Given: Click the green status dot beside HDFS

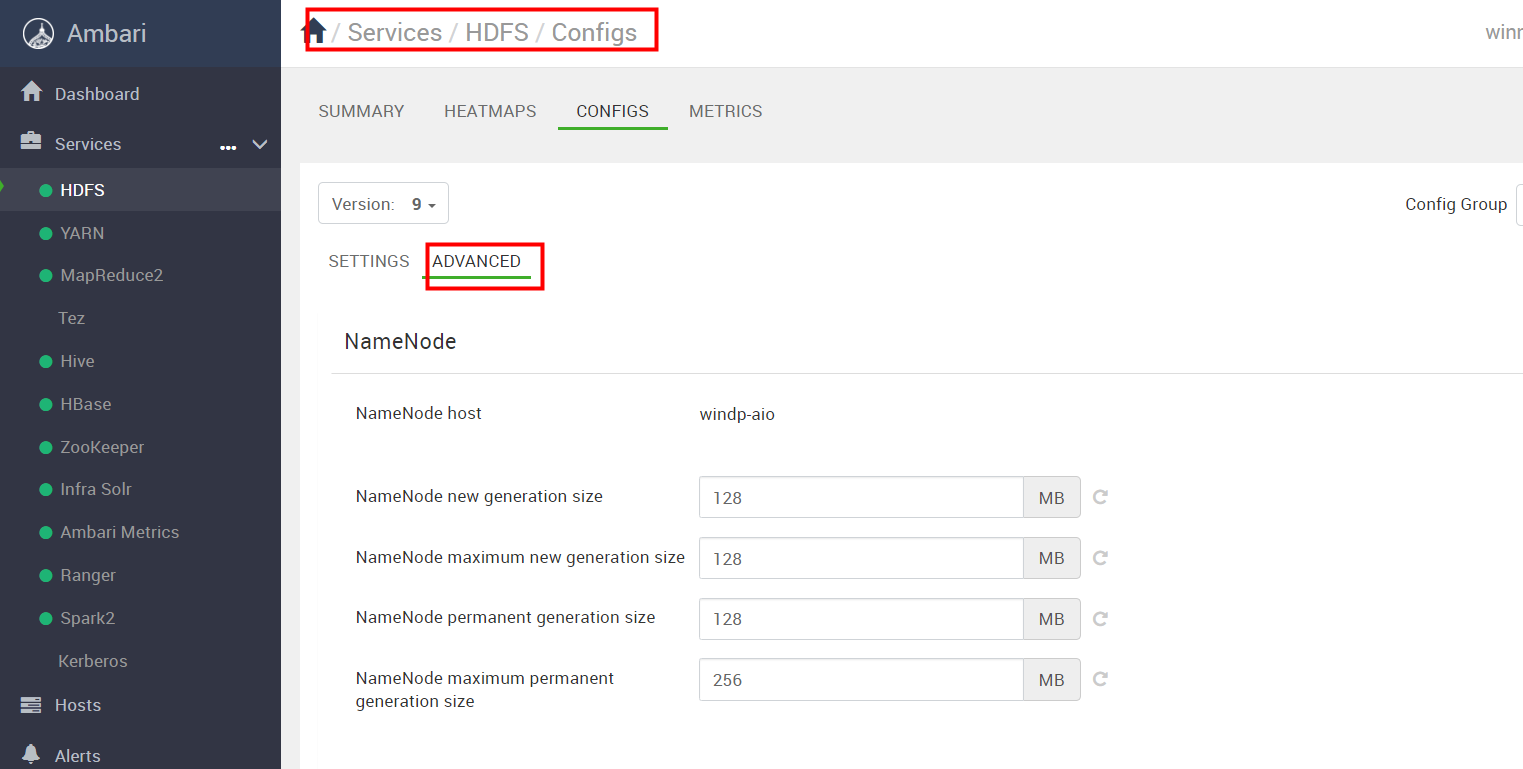Looking at the screenshot, I should pos(45,190).
